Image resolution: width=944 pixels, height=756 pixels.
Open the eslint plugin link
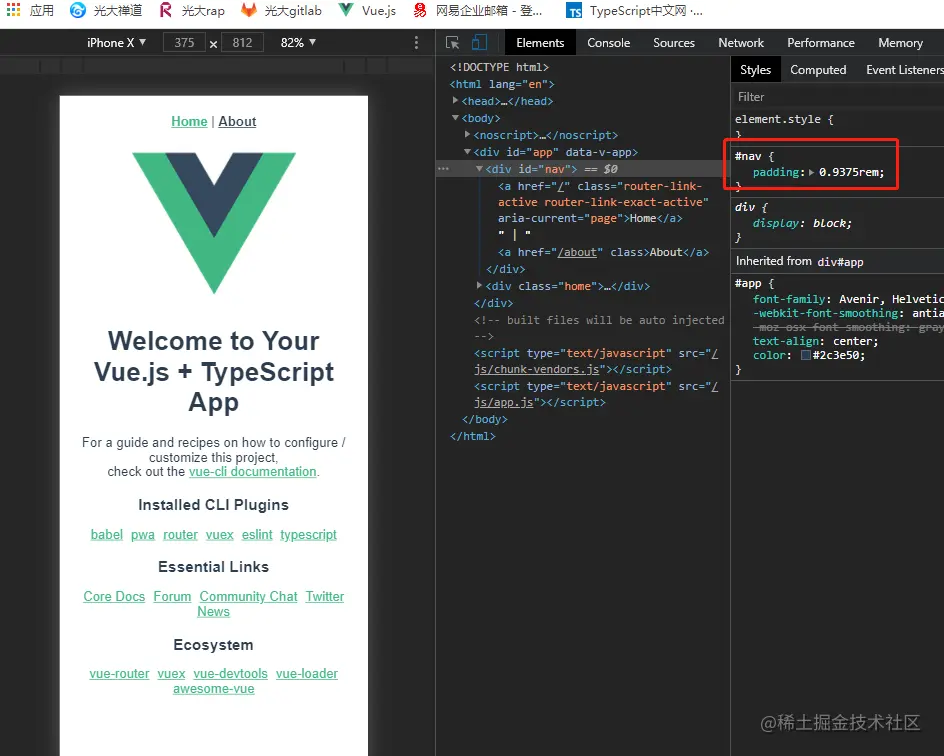click(257, 534)
